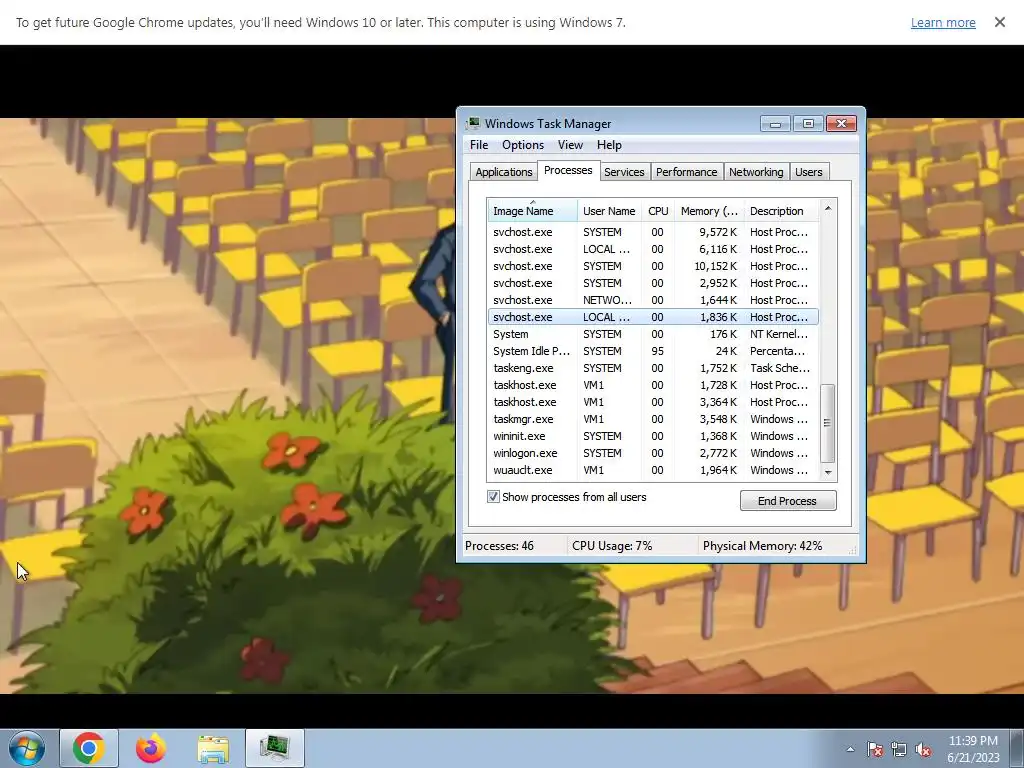The image size is (1024, 768).
Task: Select the System Idle Process row
Action: click(x=653, y=351)
